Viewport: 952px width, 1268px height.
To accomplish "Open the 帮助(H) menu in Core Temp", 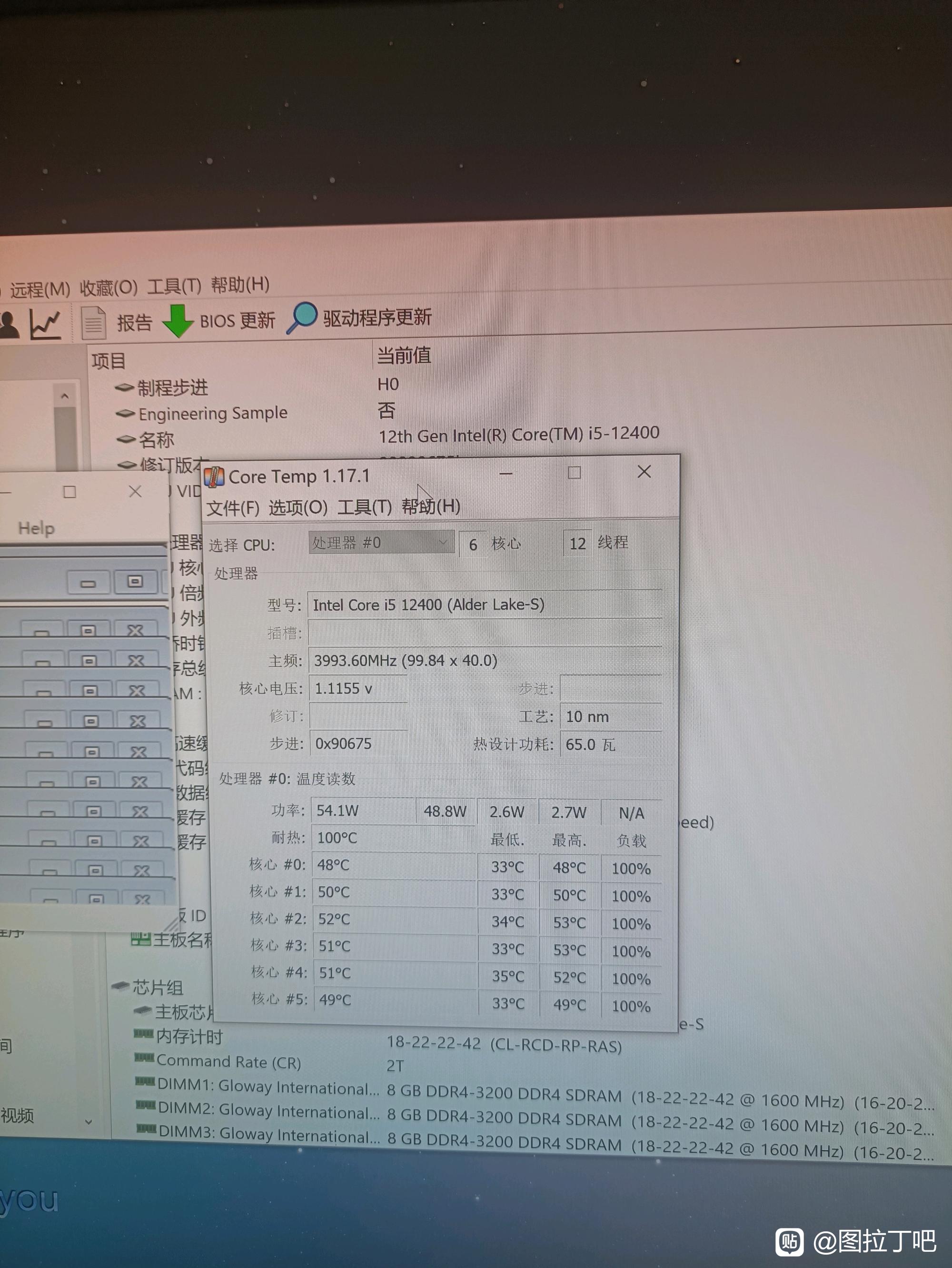I will pos(430,506).
